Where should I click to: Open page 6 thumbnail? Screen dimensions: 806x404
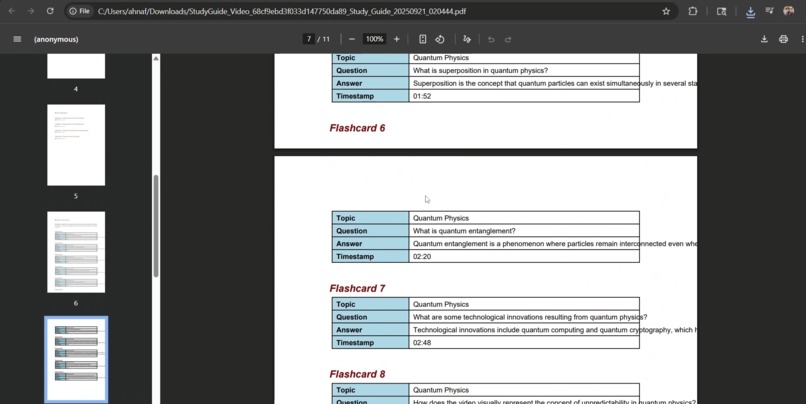76,252
